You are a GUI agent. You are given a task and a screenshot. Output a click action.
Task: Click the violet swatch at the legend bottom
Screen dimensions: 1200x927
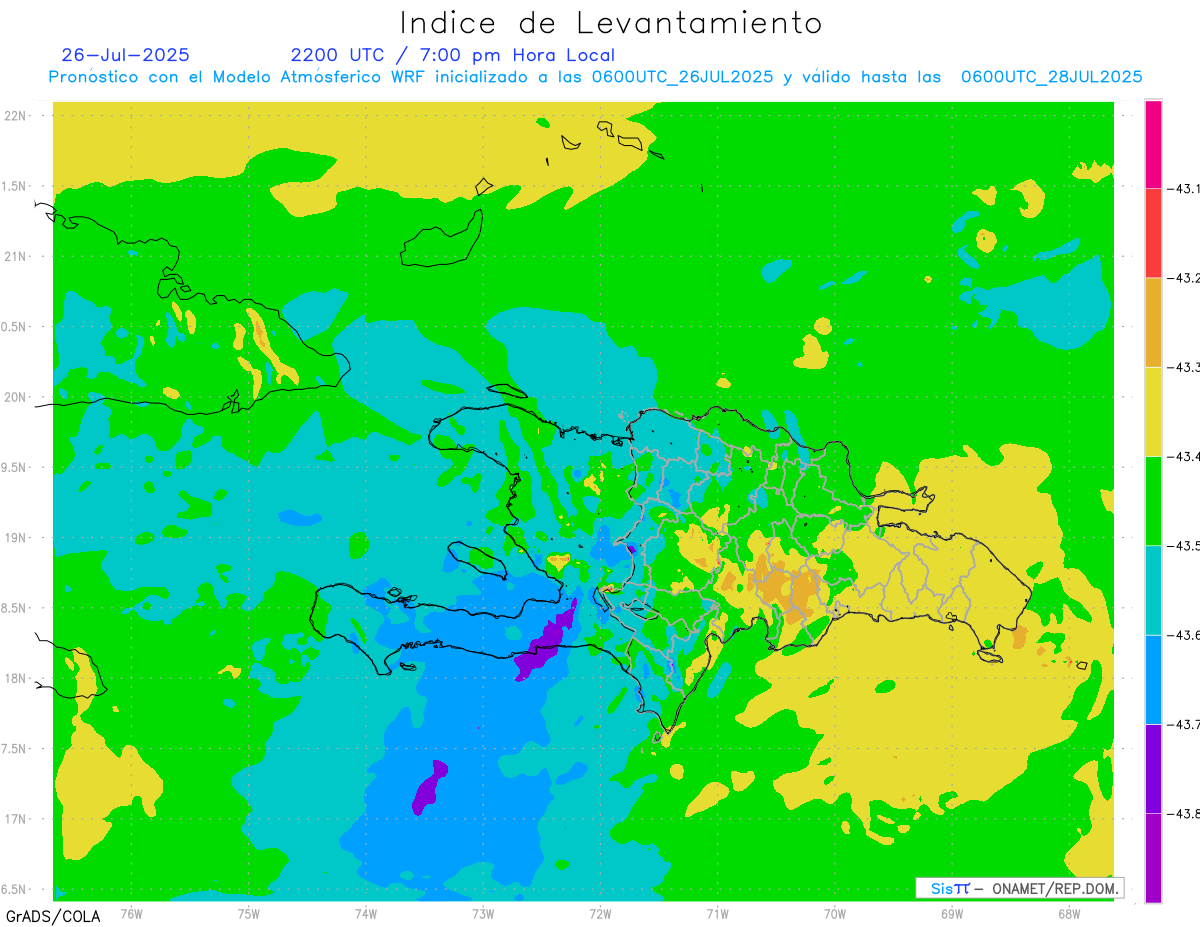pos(1153,858)
